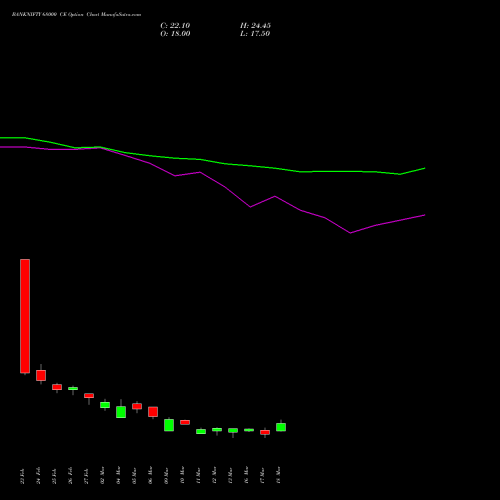Click the 09 Mar date label
This screenshot has height=500, width=500.
pos(166,475)
